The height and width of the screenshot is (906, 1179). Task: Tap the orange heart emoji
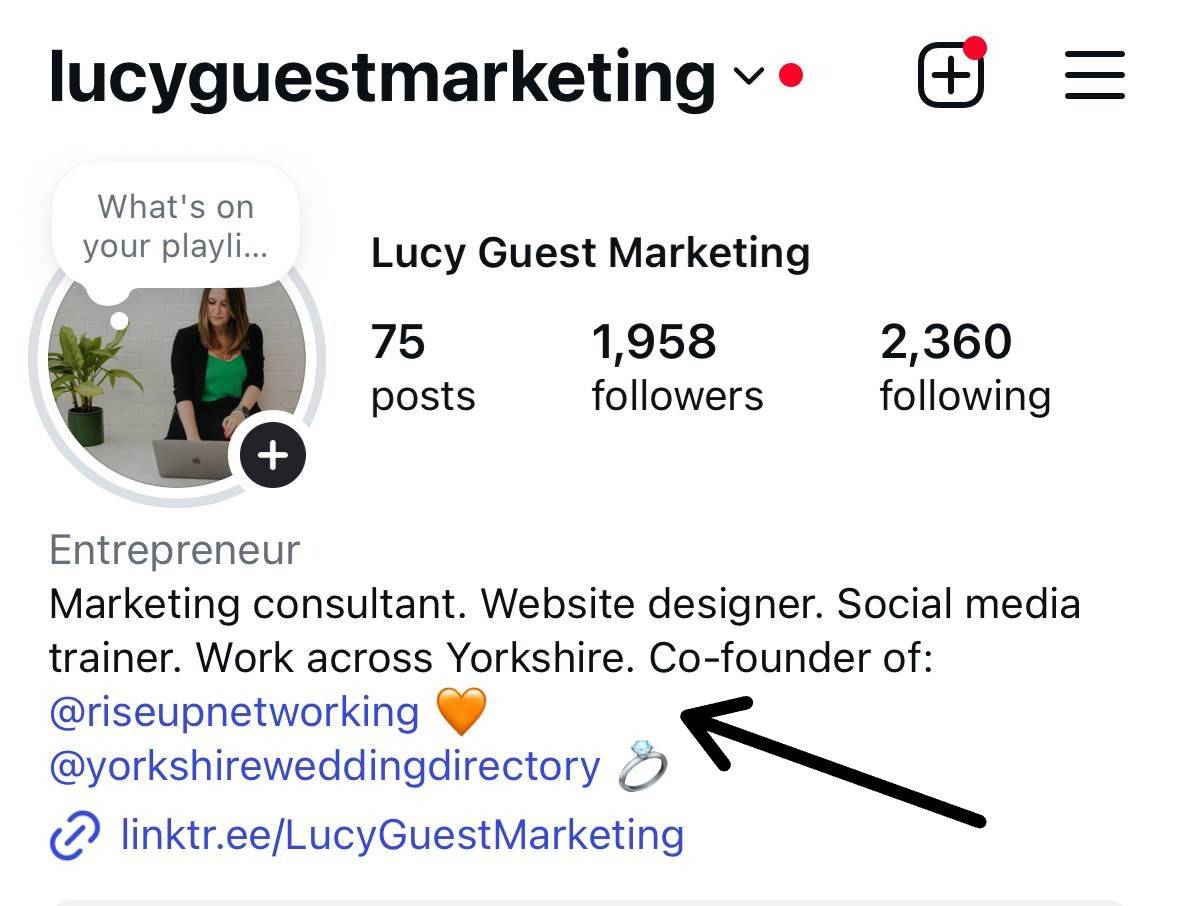[462, 711]
